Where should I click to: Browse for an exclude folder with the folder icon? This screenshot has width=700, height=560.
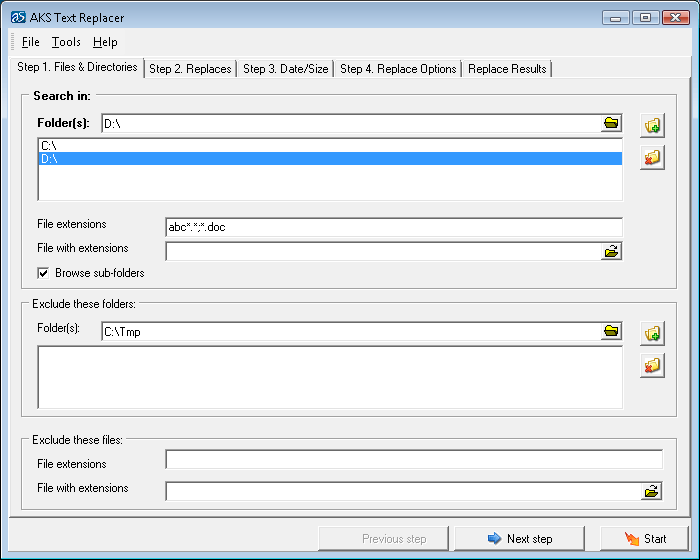[x=611, y=331]
